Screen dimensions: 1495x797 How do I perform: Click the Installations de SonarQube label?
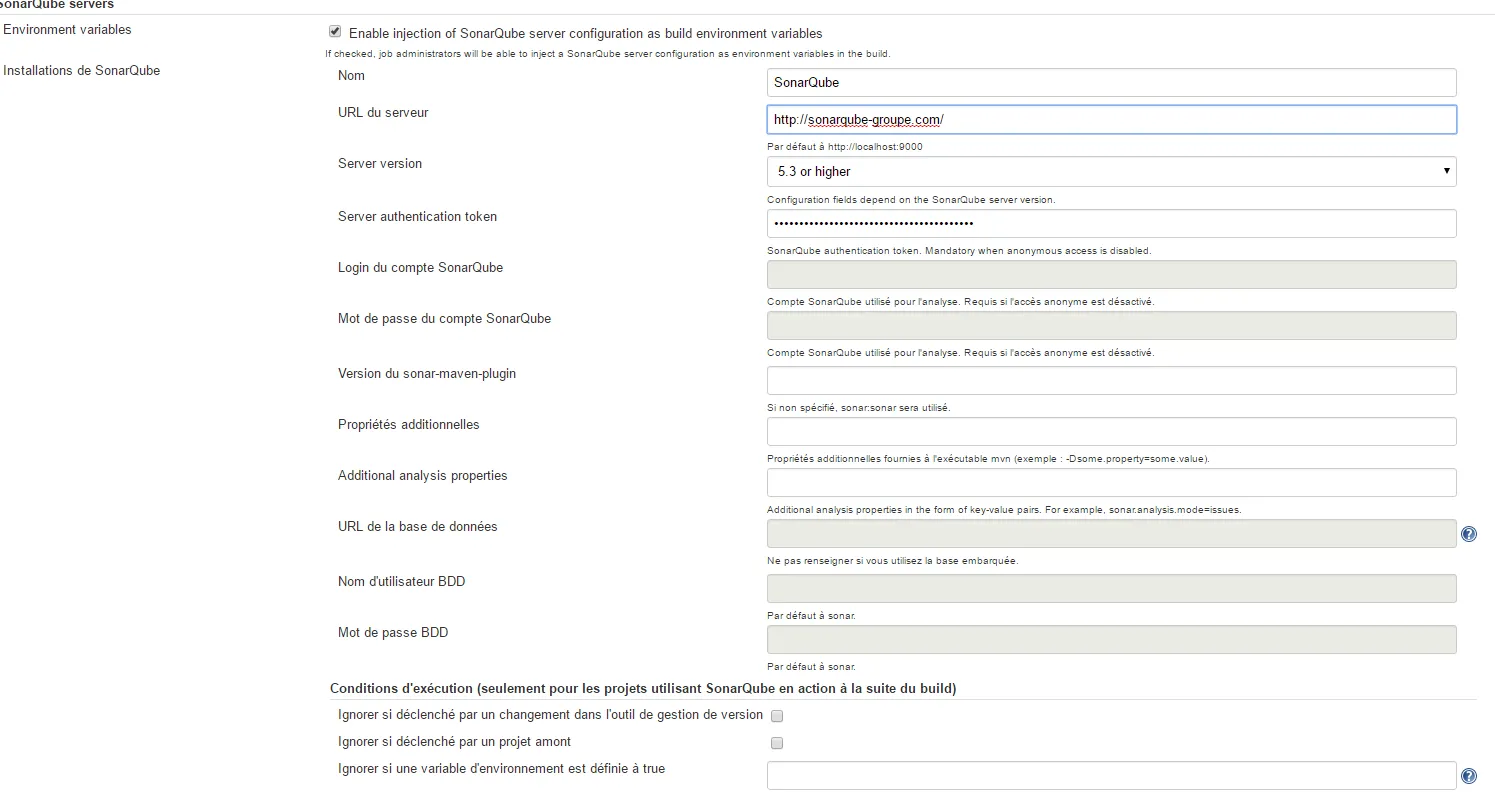[82, 71]
